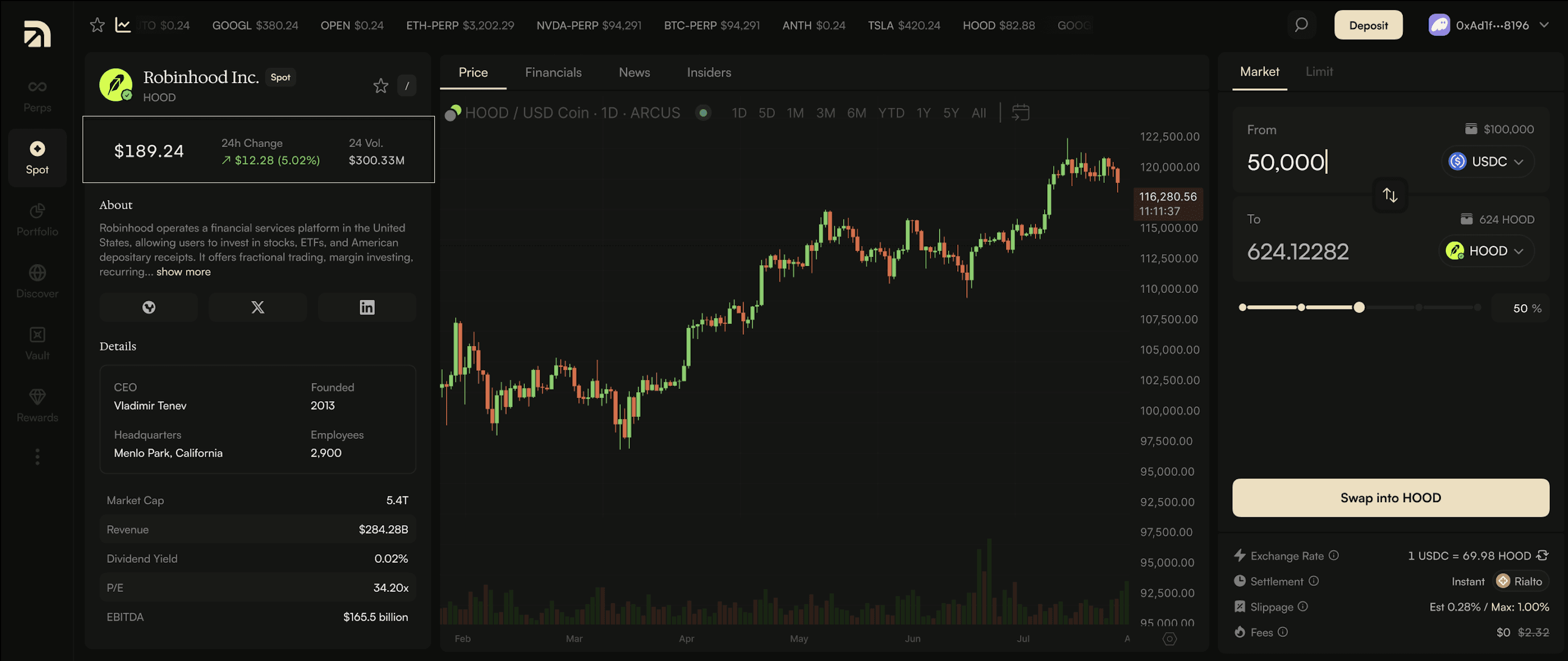Viewport: 1568px width, 661px height.
Task: Select the 6M chart range
Action: point(856,113)
